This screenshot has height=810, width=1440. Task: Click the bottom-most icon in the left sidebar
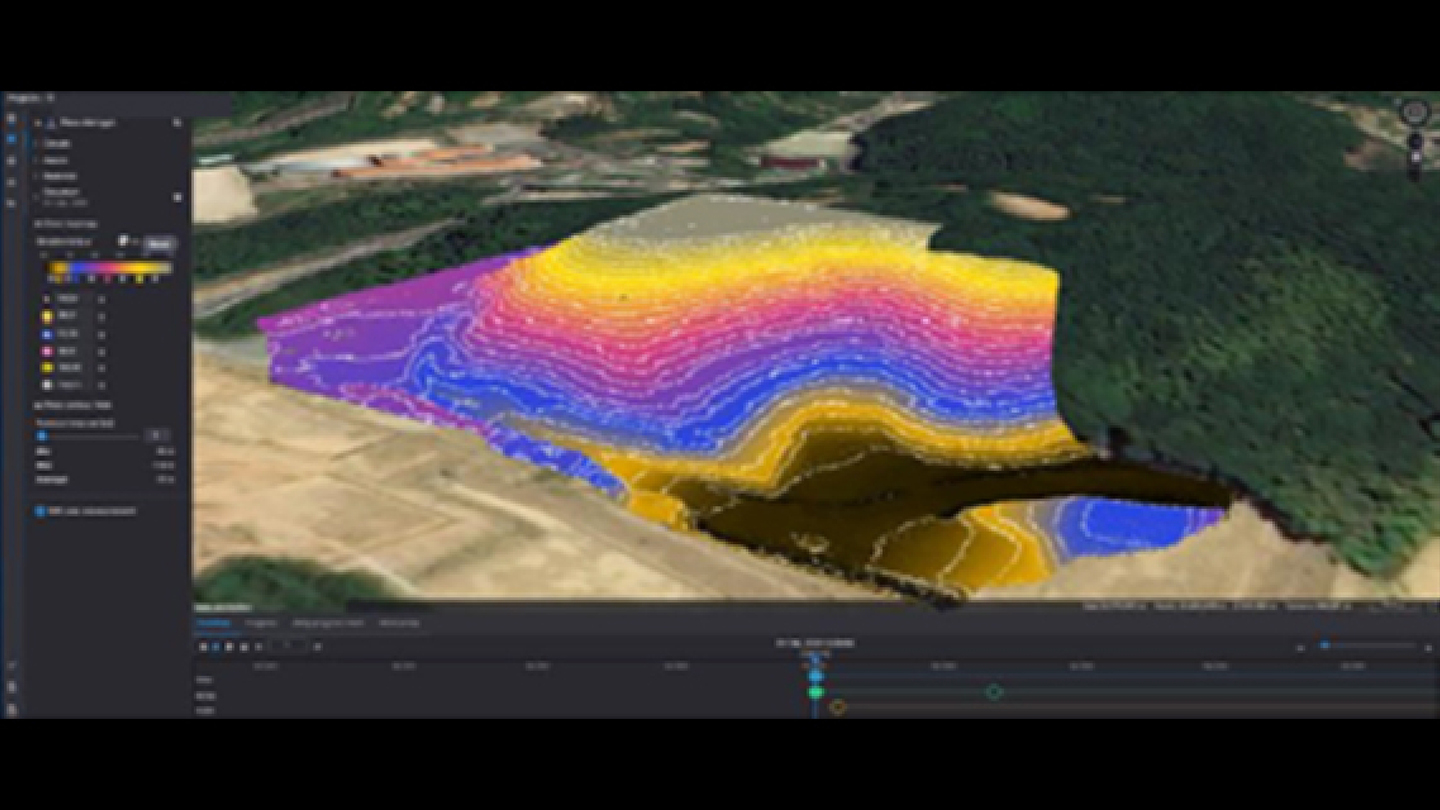click(x=11, y=708)
